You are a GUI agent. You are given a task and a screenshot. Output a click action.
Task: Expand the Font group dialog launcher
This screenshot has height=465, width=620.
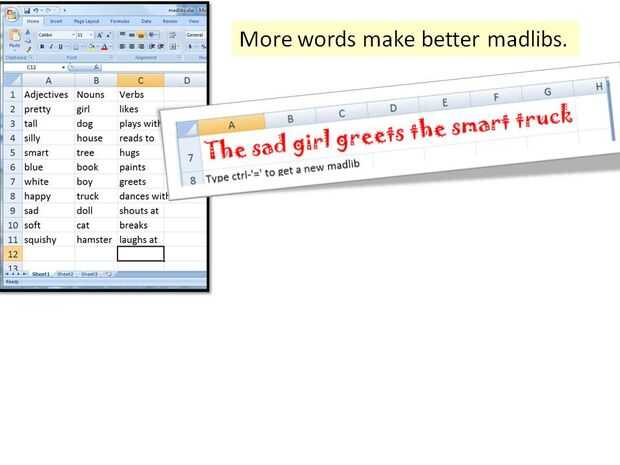tap(111, 58)
